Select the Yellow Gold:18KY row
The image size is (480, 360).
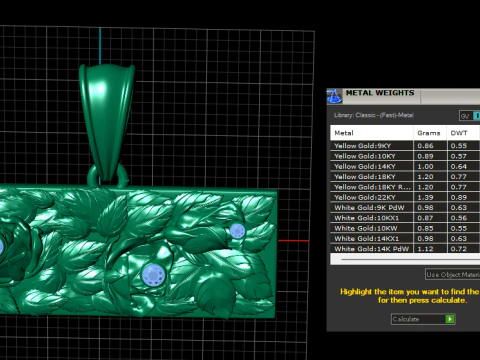click(x=405, y=177)
